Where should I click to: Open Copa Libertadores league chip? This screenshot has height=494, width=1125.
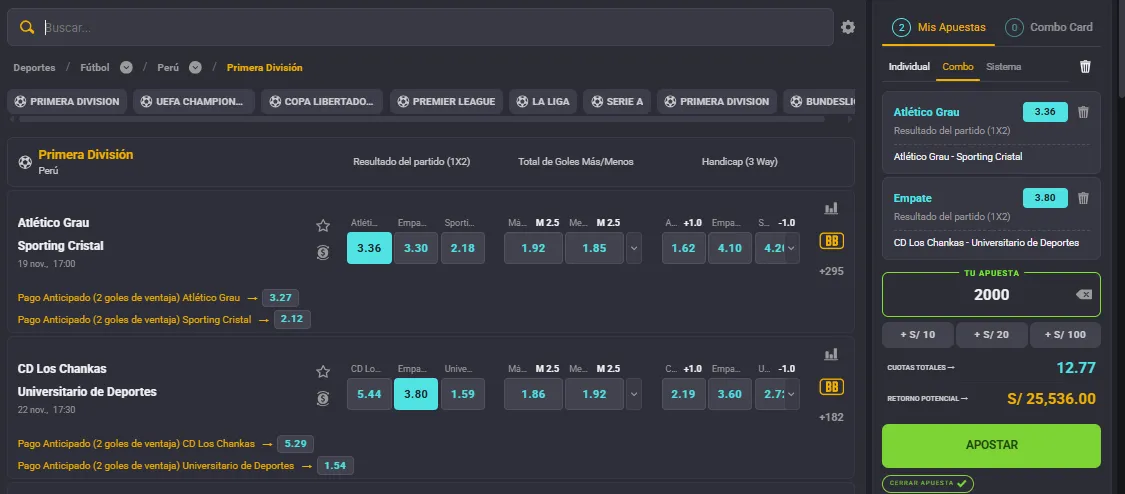321,102
